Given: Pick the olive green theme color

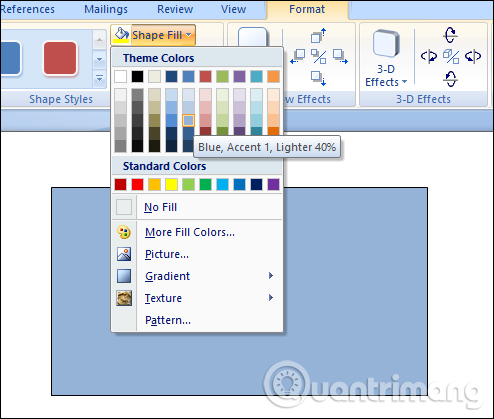Looking at the screenshot, I should pyautogui.click(x=222, y=76).
